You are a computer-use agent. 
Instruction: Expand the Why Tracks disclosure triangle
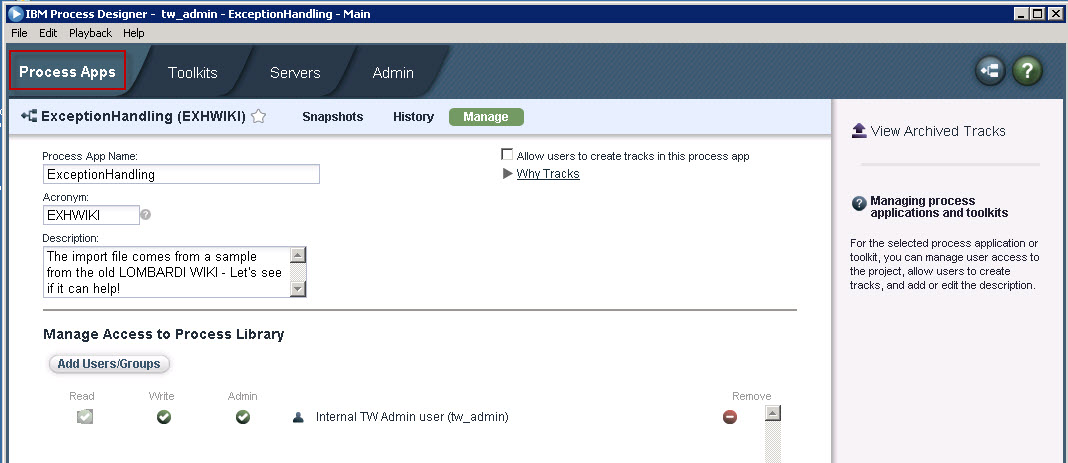click(x=507, y=174)
